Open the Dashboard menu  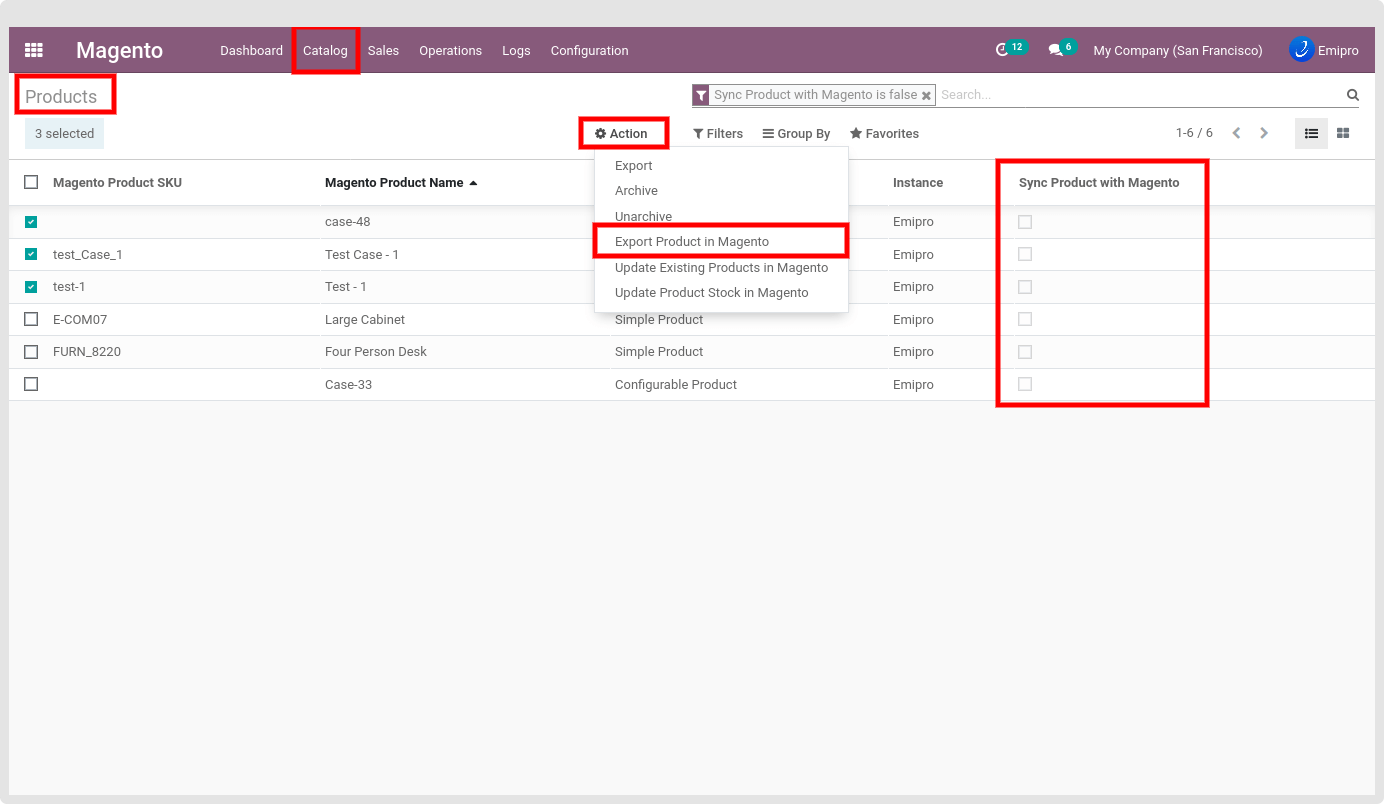[x=252, y=50]
